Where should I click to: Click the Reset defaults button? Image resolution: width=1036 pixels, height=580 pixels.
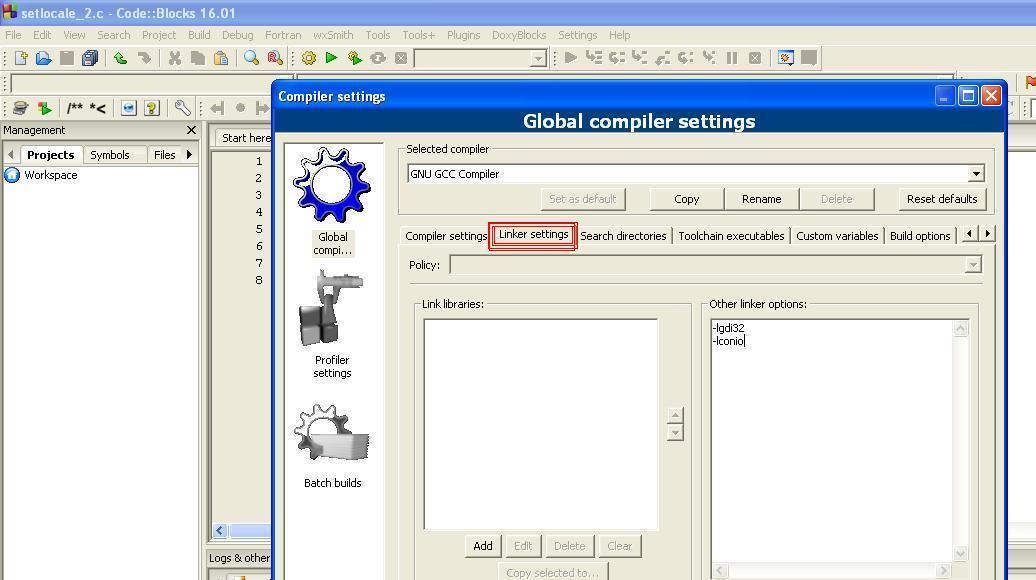(x=942, y=199)
